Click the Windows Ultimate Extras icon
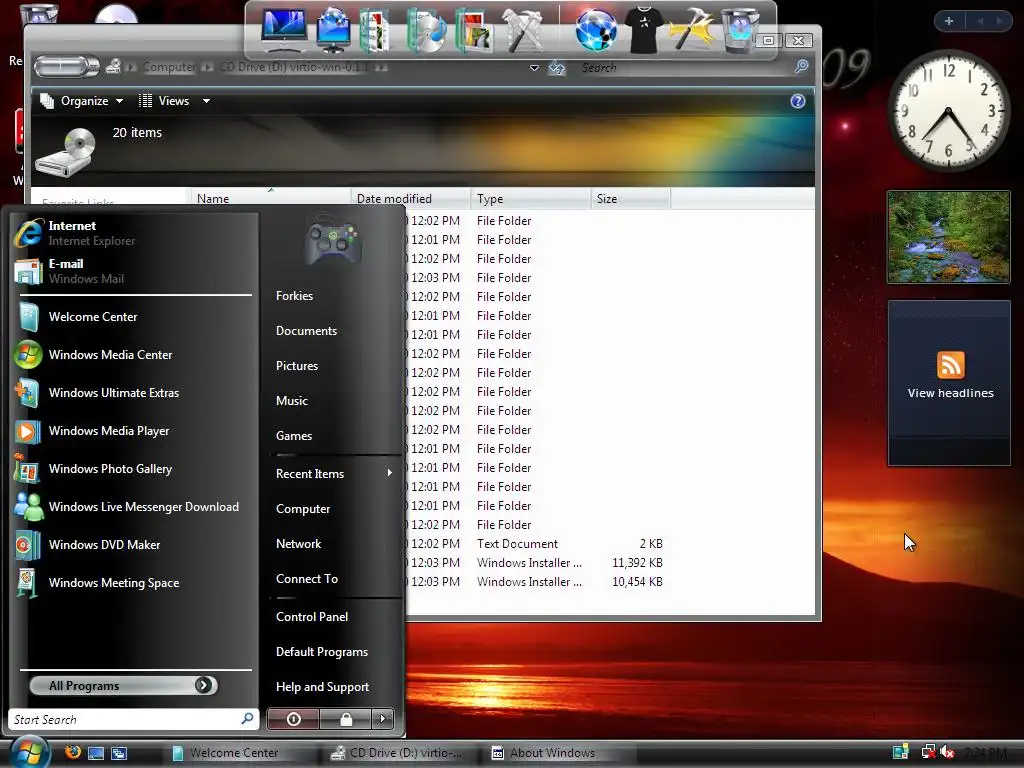 coord(28,392)
